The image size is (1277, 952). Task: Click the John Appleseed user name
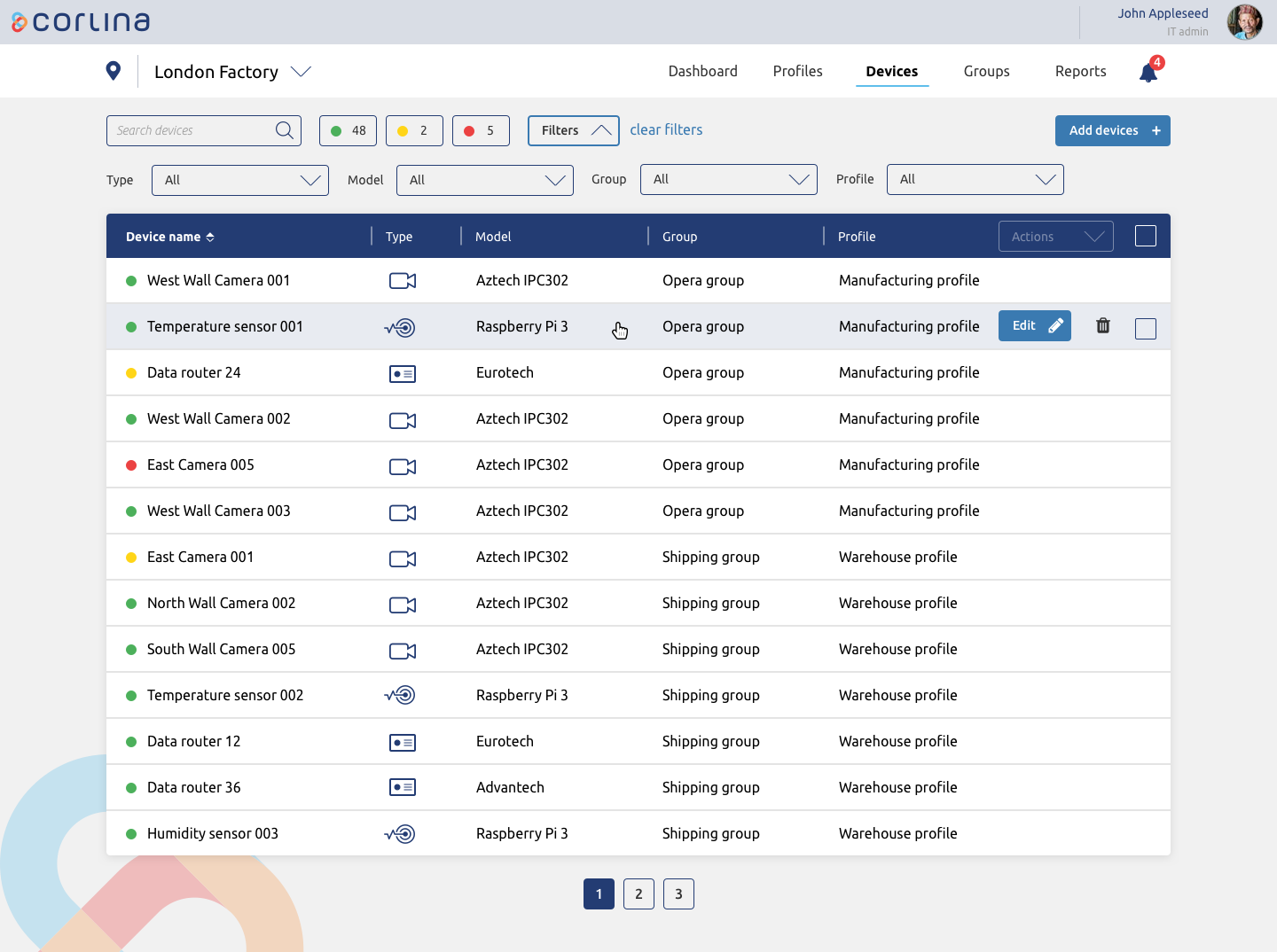(1163, 13)
